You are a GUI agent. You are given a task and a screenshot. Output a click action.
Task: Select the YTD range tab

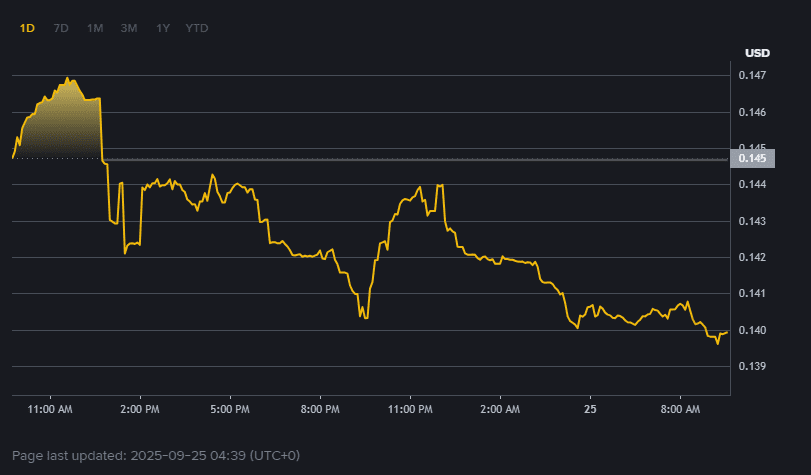click(197, 28)
